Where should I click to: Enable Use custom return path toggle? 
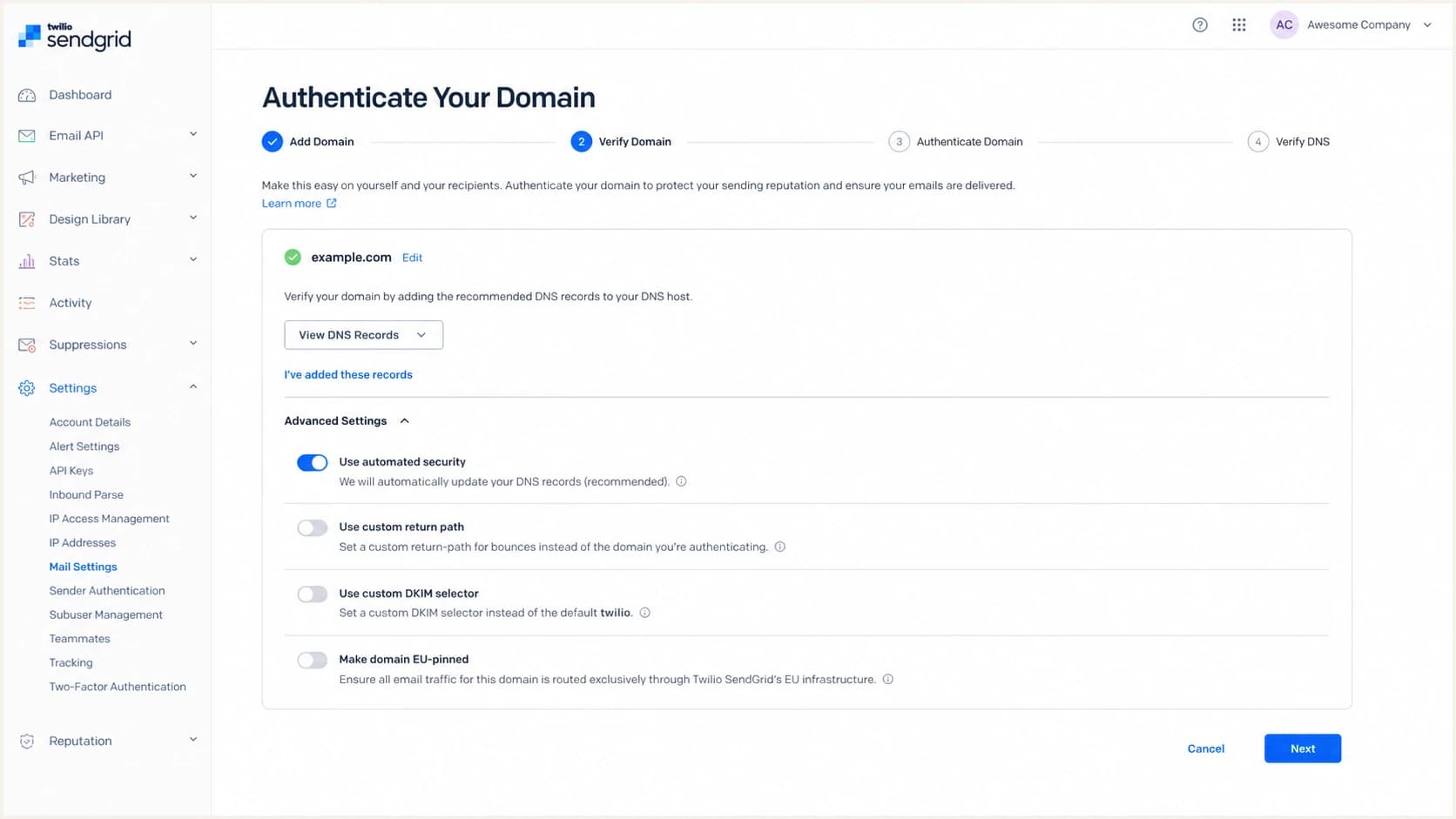313,528
